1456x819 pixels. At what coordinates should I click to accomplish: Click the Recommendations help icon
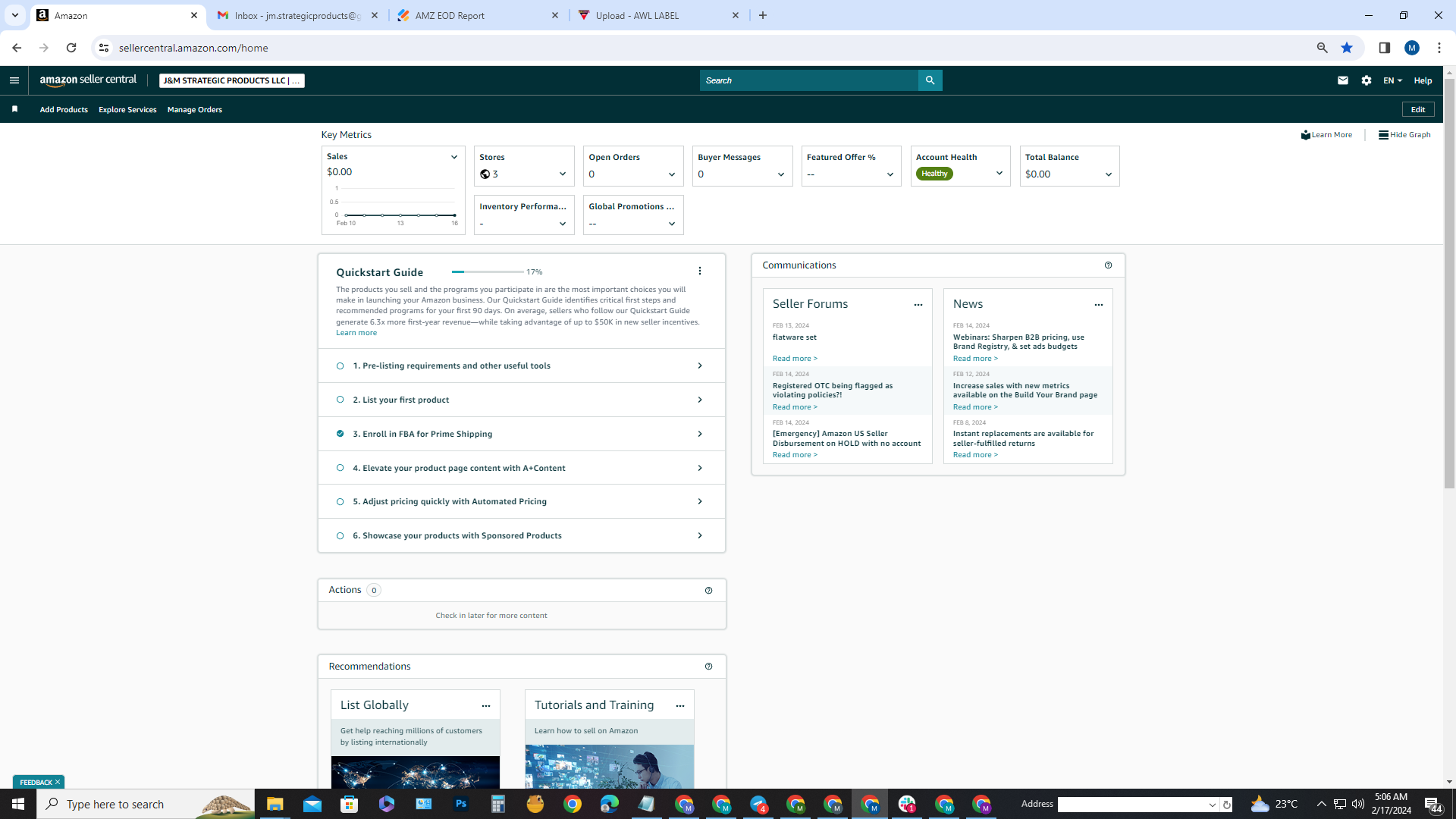(709, 667)
